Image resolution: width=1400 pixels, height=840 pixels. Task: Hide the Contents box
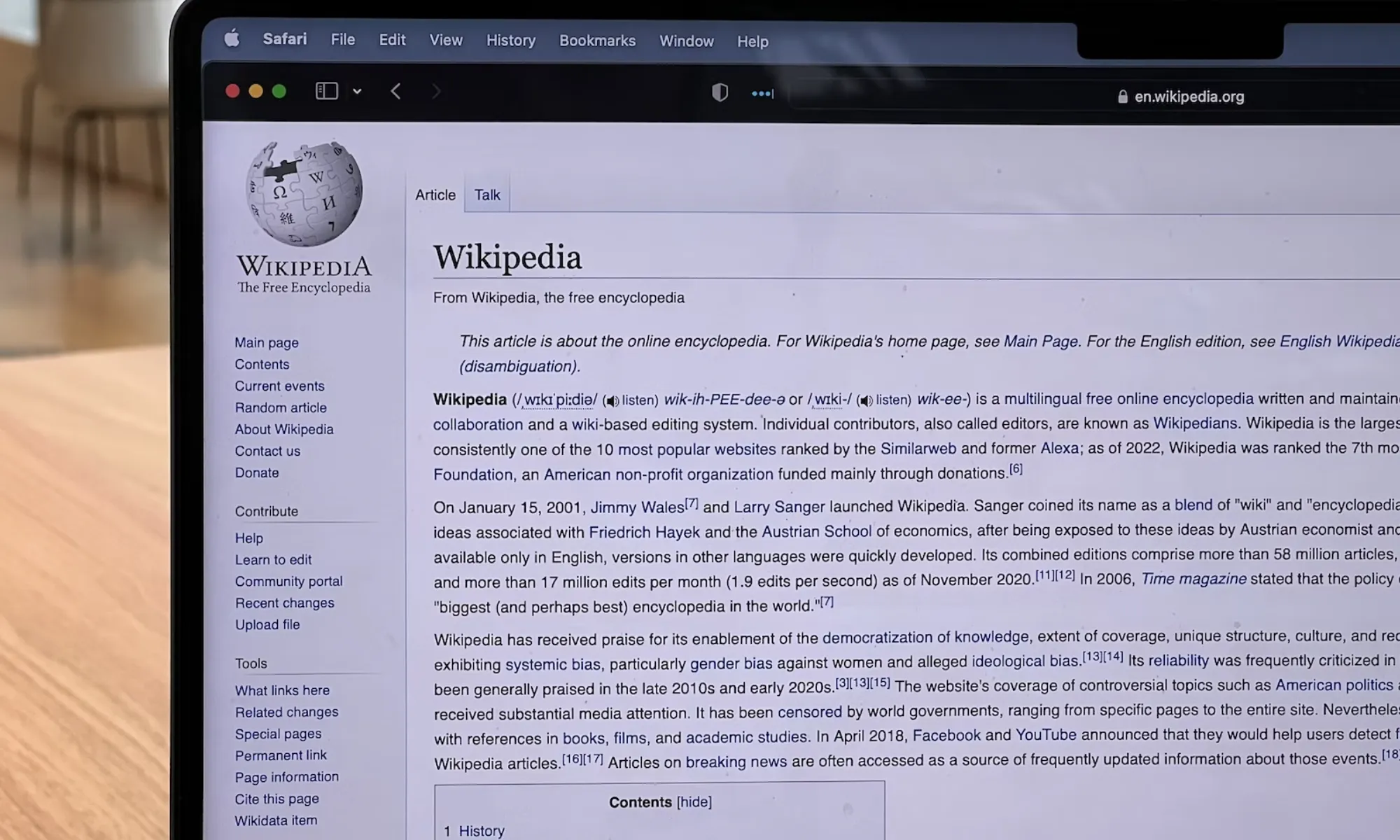click(x=694, y=801)
